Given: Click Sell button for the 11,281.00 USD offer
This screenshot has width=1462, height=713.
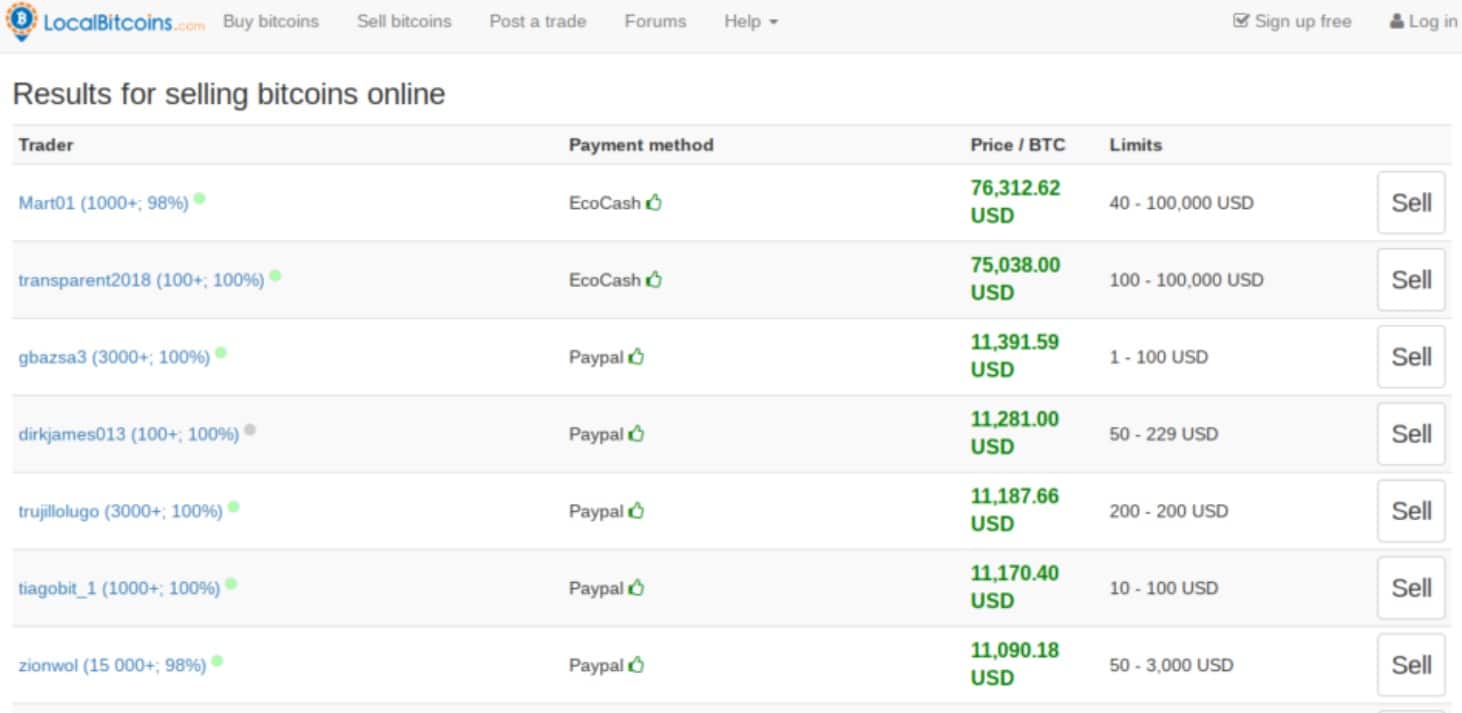Looking at the screenshot, I should tap(1411, 433).
